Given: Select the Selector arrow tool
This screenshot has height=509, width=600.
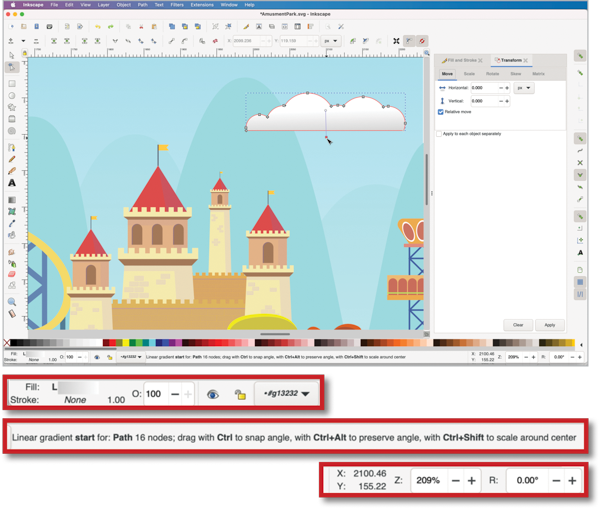Looking at the screenshot, I should (11, 55).
